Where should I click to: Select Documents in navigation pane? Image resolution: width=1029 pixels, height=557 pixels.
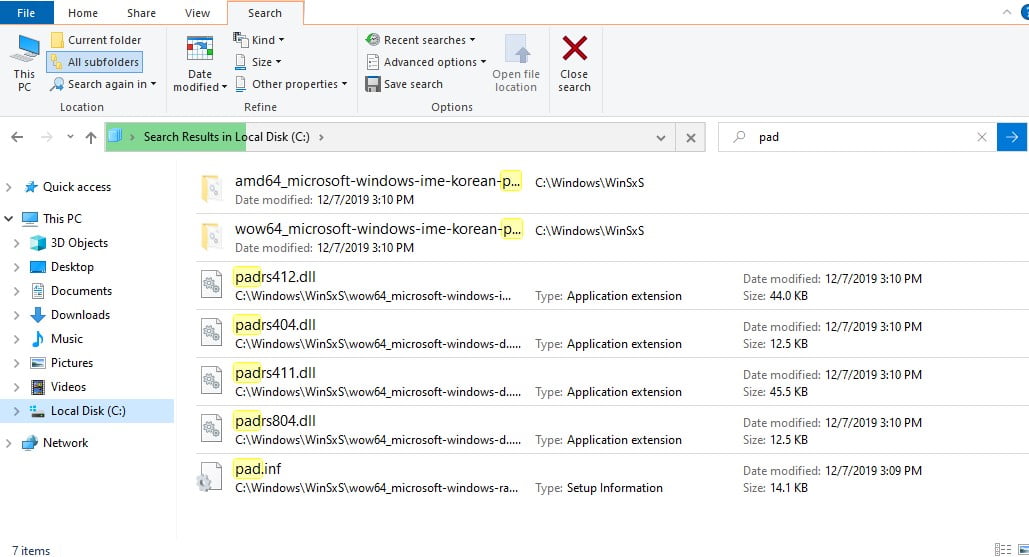tap(81, 291)
